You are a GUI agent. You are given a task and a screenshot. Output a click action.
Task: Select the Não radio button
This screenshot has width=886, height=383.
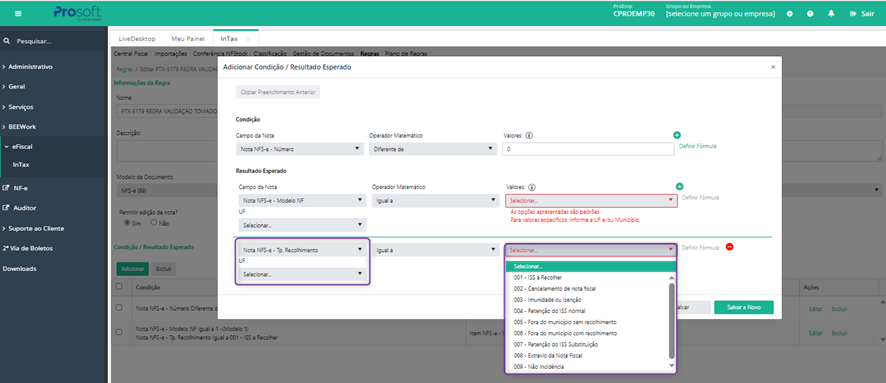pos(154,223)
